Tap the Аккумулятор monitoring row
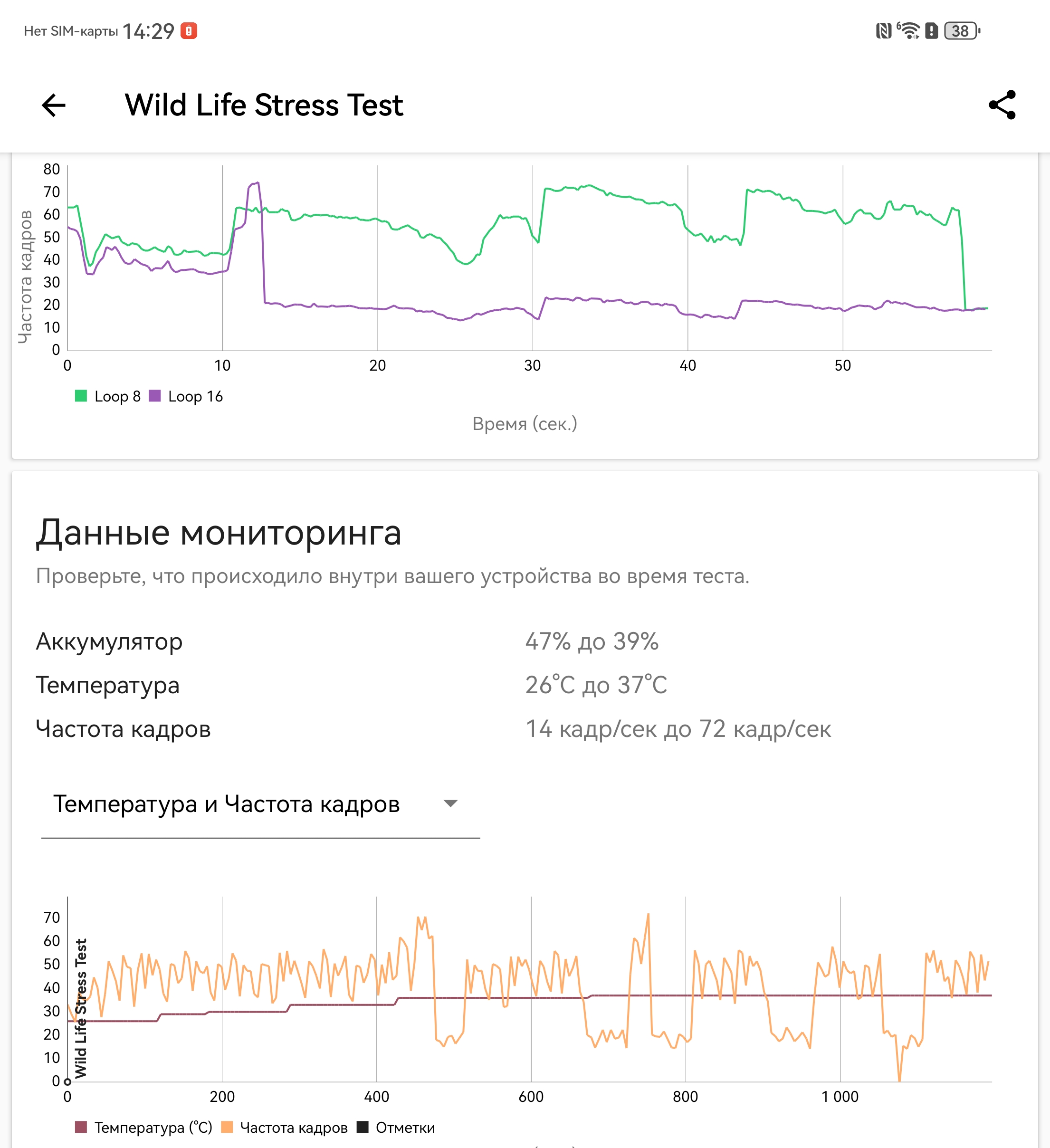This screenshot has width=1050, height=1148. pyautogui.click(x=109, y=642)
